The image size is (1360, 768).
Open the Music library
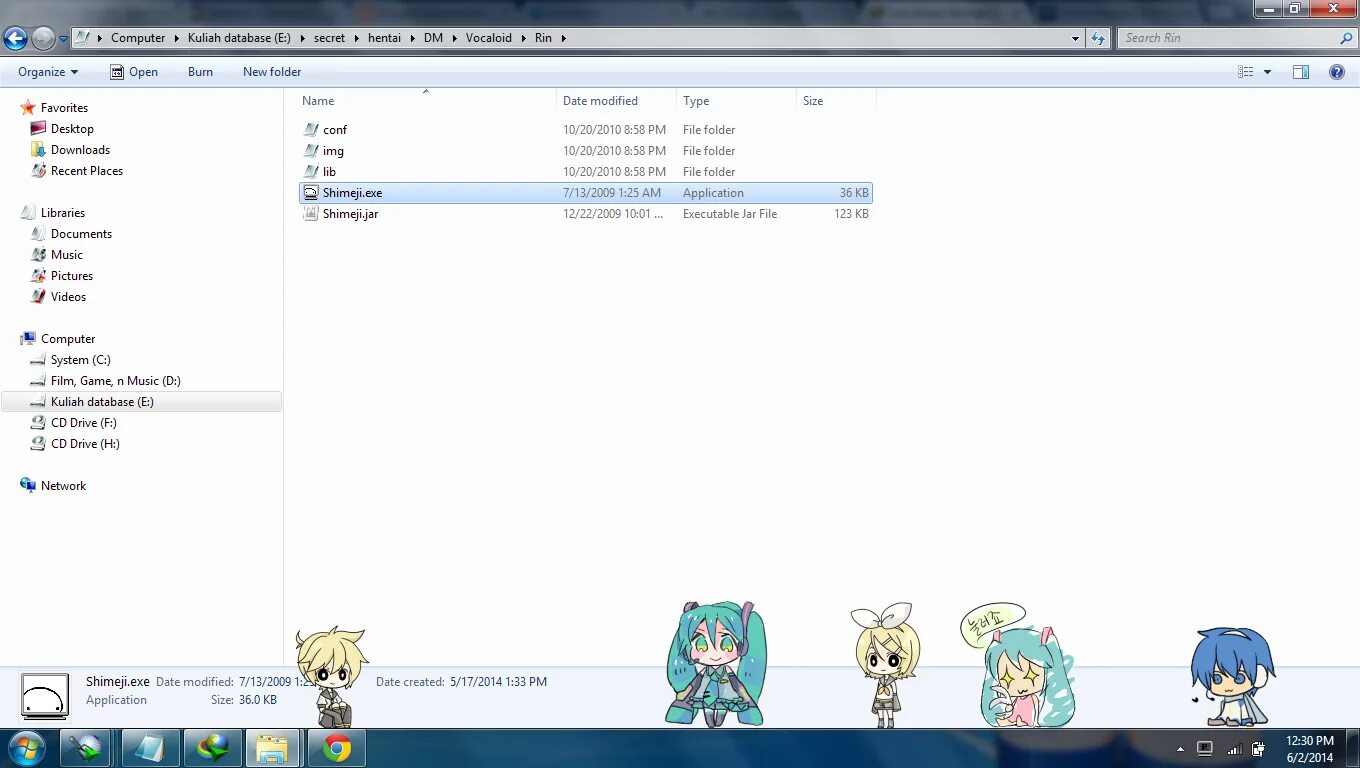[x=67, y=255]
